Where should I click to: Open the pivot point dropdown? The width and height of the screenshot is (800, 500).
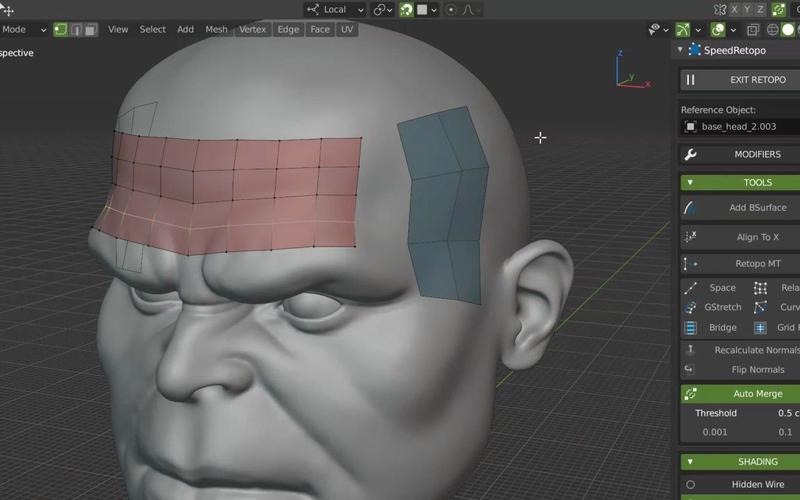point(382,9)
